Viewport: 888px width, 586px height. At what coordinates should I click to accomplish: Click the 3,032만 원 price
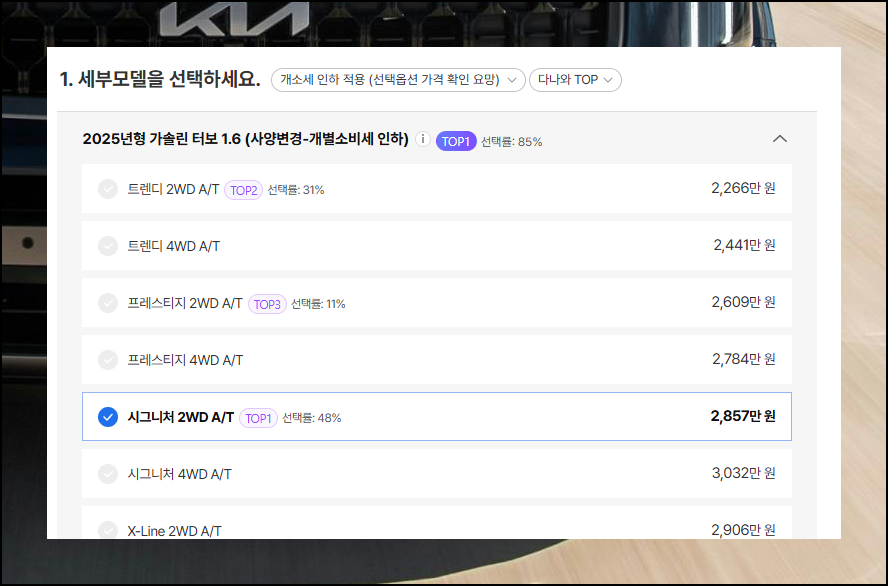(x=744, y=473)
